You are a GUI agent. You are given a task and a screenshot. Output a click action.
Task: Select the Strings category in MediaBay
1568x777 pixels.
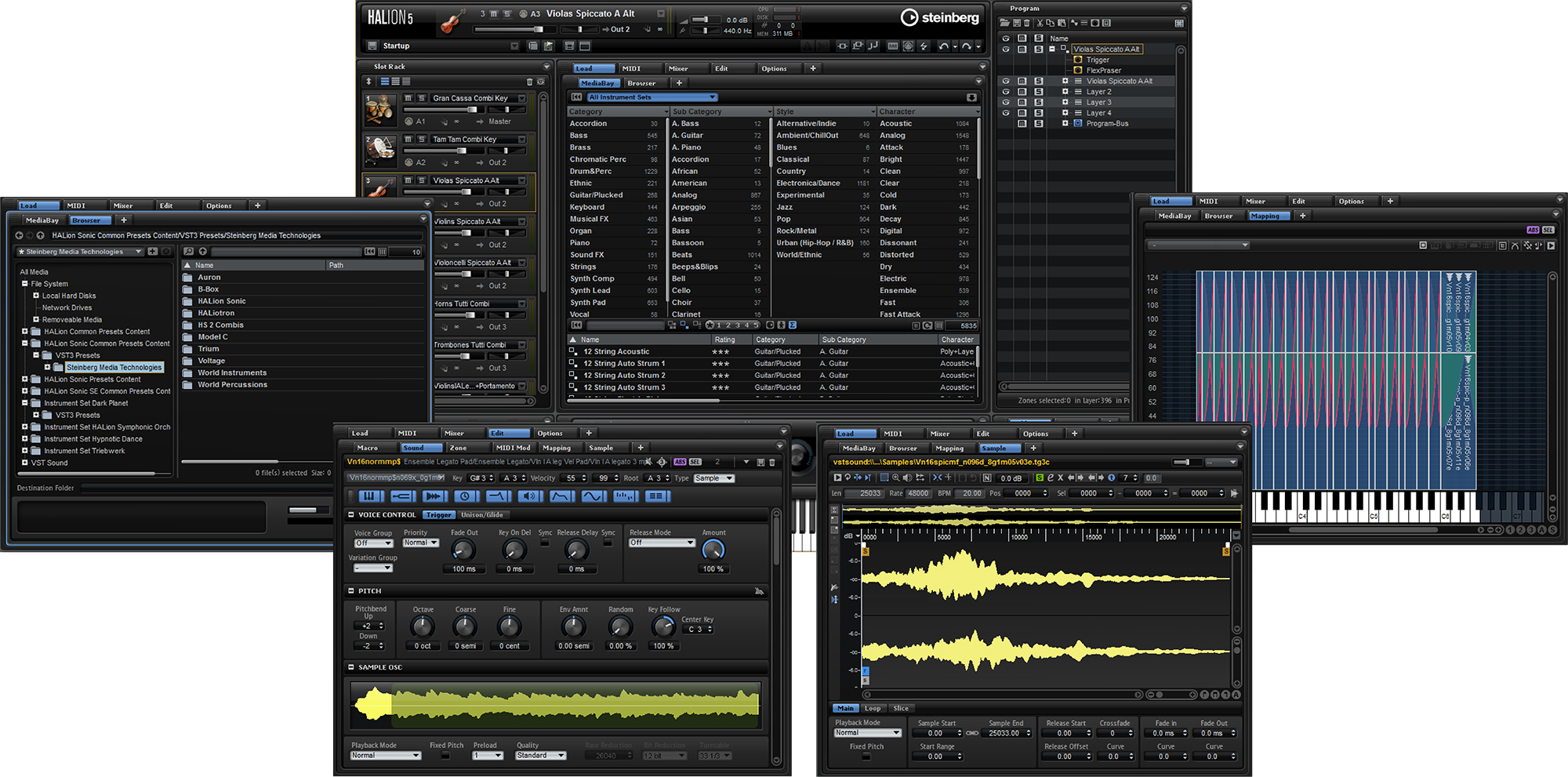tap(583, 267)
